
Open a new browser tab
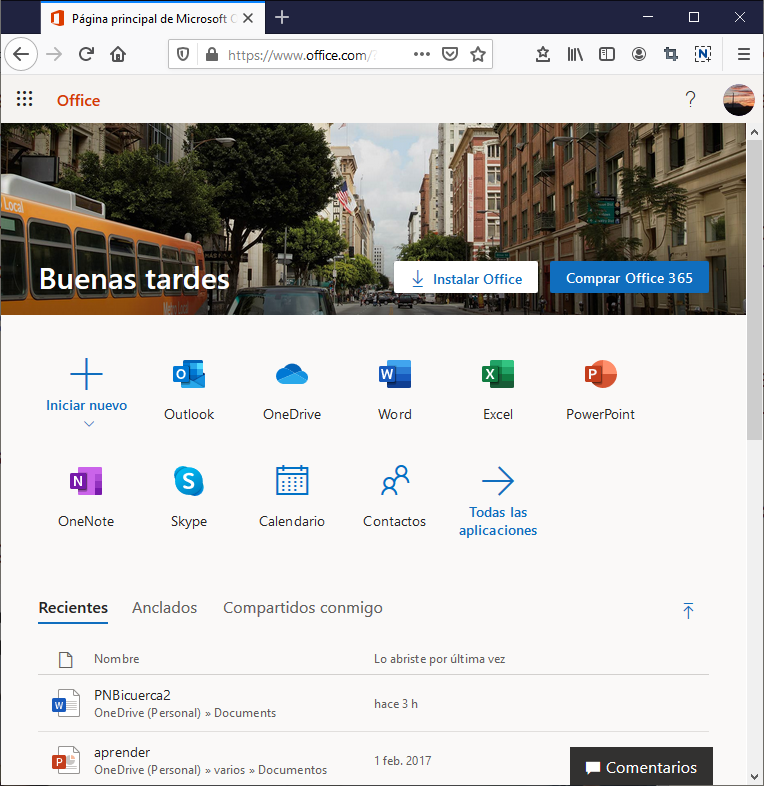pyautogui.click(x=282, y=18)
